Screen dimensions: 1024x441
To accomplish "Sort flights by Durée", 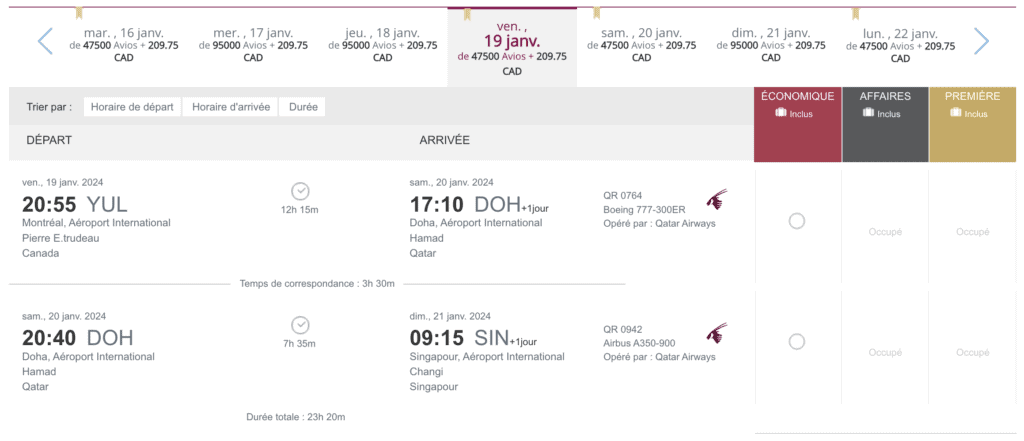I will point(304,107).
